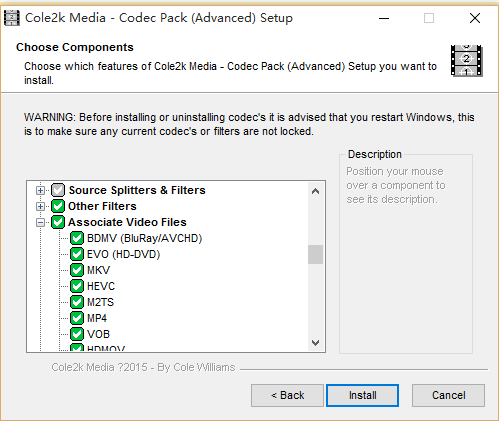Image resolution: width=499 pixels, height=421 pixels.
Task: Cancel the codec pack setup
Action: pos(448,395)
